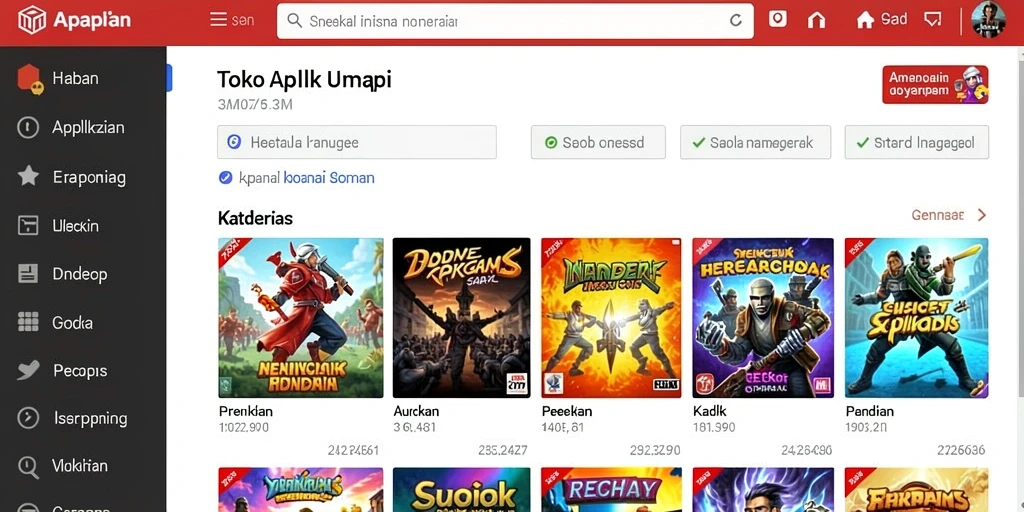Open the camera badge icon in header
The height and width of the screenshot is (512, 1024).
pyautogui.click(x=777, y=19)
